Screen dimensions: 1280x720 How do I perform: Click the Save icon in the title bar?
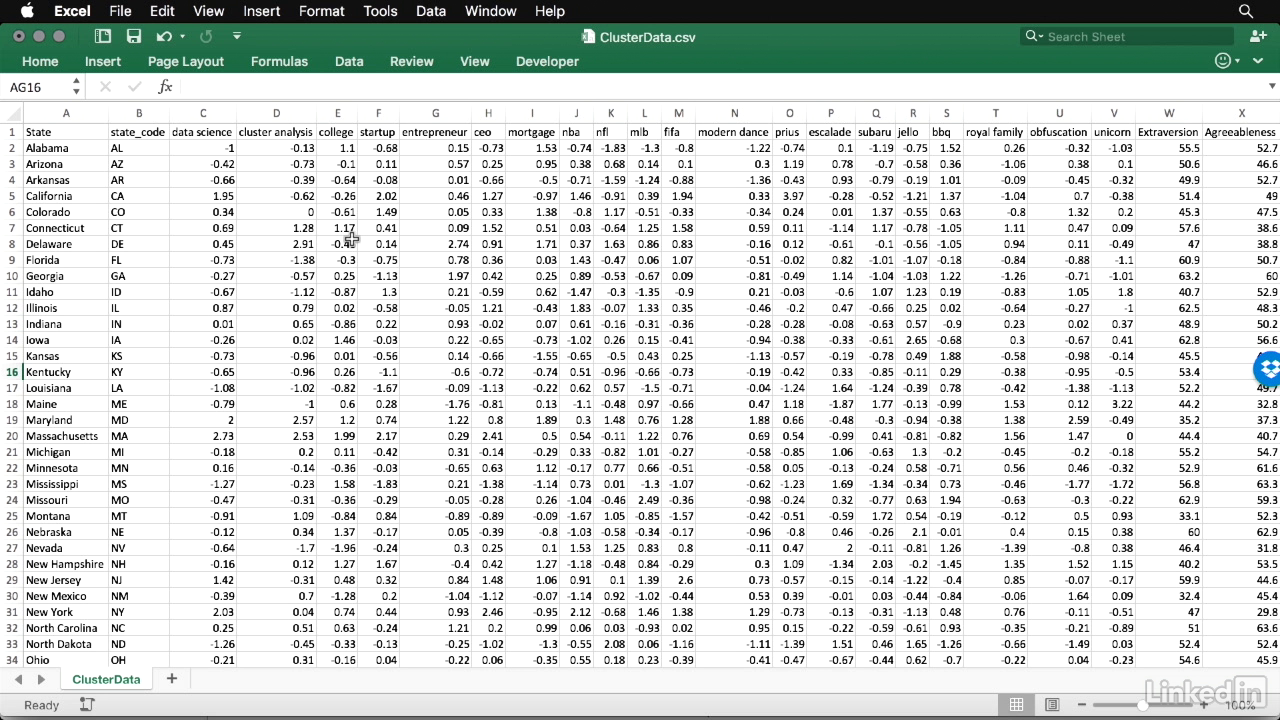pyautogui.click(x=134, y=36)
